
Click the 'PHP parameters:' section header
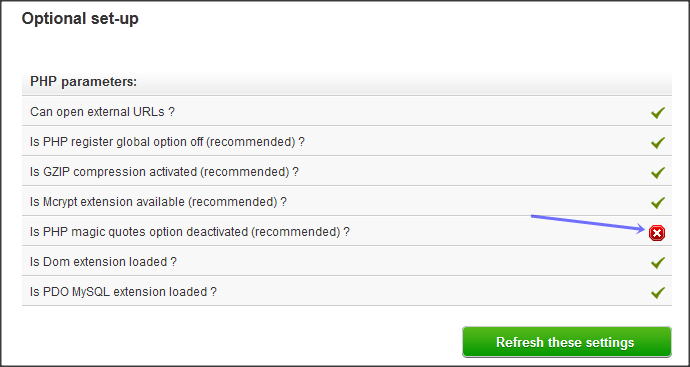coord(84,81)
